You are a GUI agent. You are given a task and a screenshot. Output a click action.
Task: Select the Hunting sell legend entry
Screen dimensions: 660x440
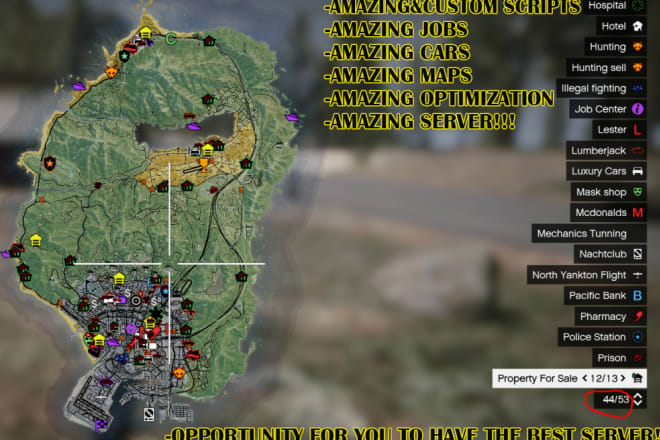607,68
